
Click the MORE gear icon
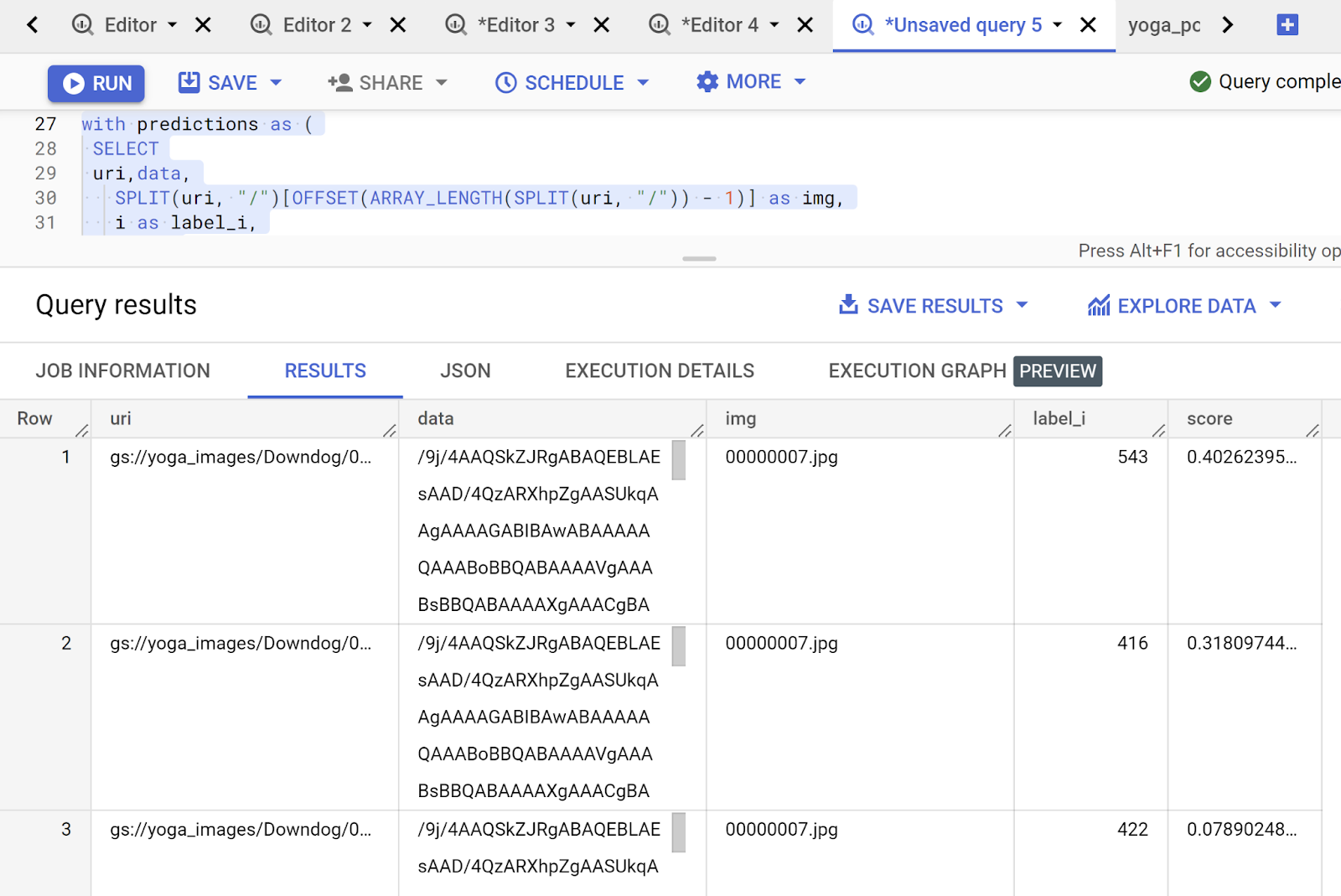pos(707,81)
